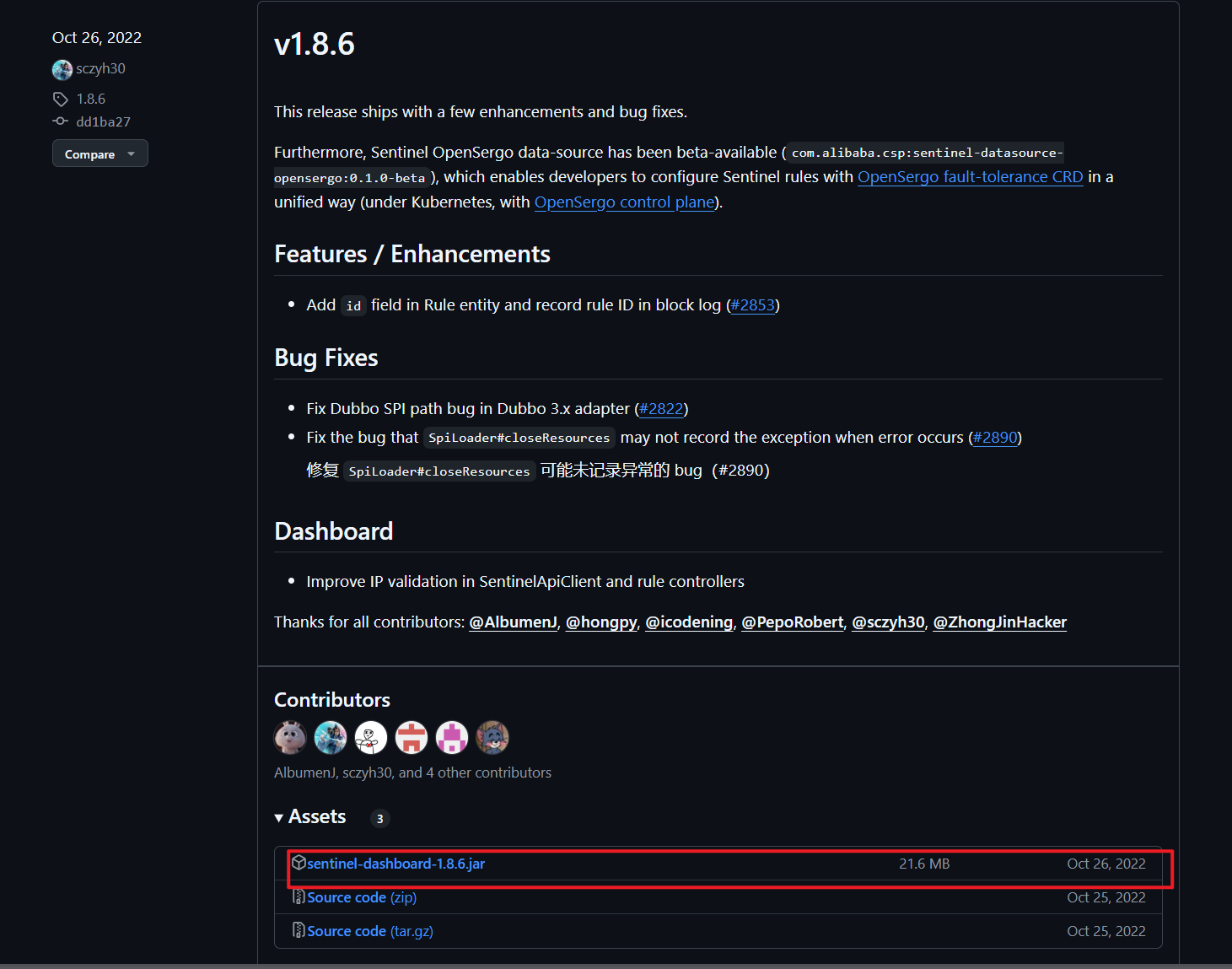Click the sczyh30 author avatar

[62, 69]
